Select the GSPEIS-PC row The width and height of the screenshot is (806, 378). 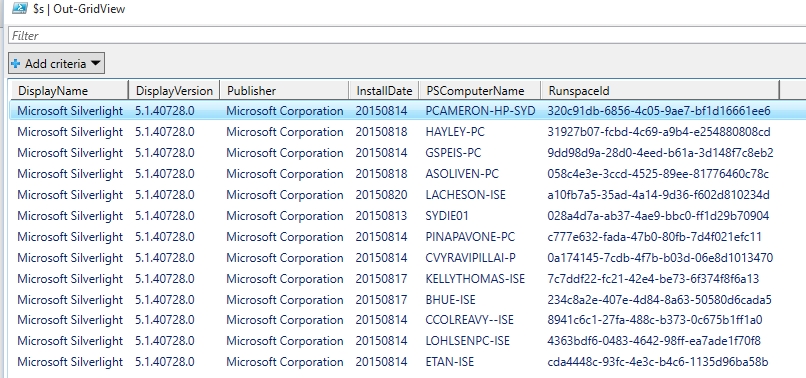coord(407,153)
